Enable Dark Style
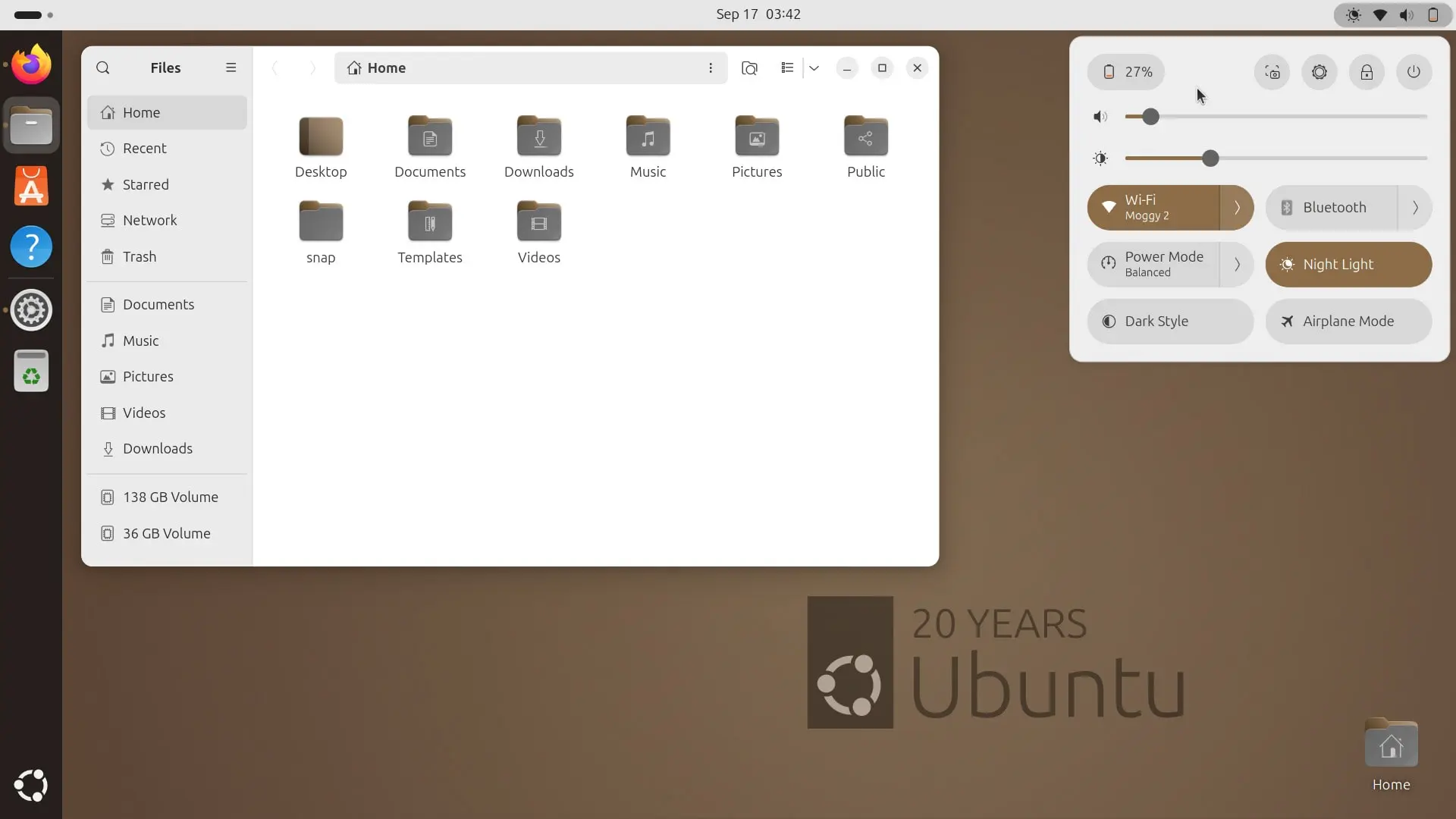 (1170, 322)
